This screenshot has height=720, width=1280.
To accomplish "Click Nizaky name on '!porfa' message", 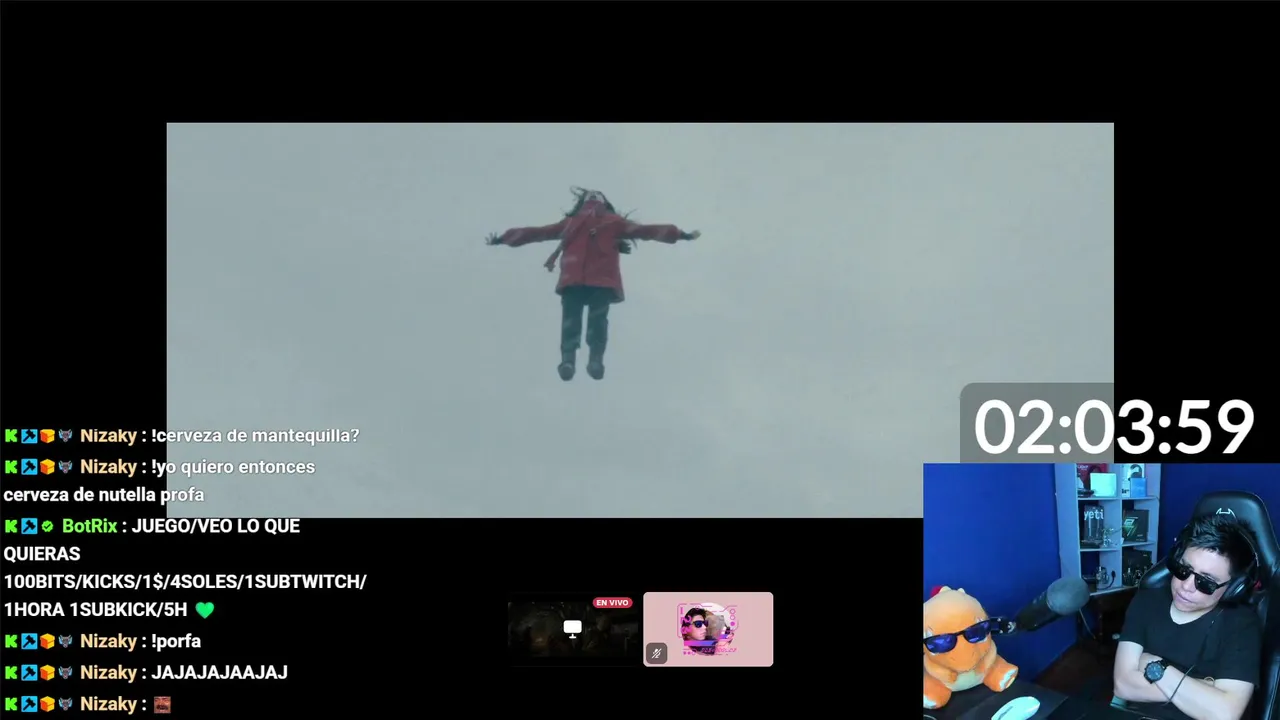I will click(108, 641).
